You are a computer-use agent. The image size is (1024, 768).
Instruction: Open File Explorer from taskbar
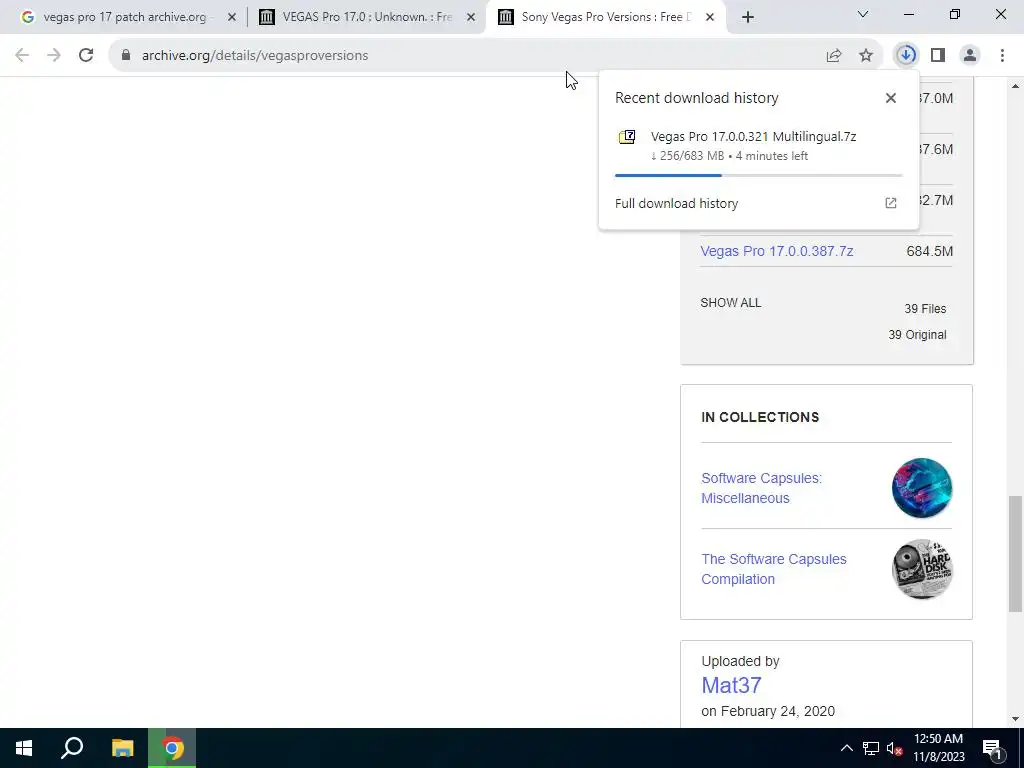click(x=122, y=748)
